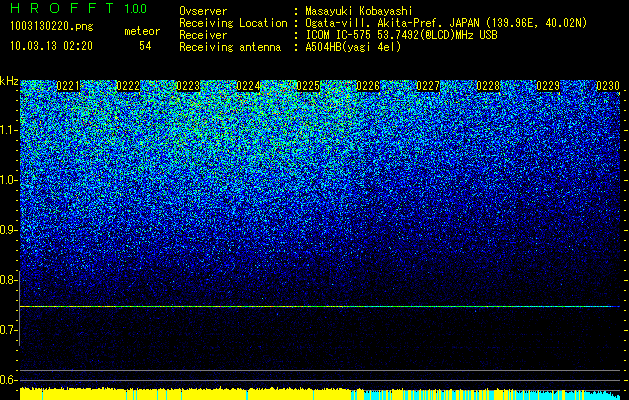Click the date stamp 10.03.13 02:20

pos(51,46)
